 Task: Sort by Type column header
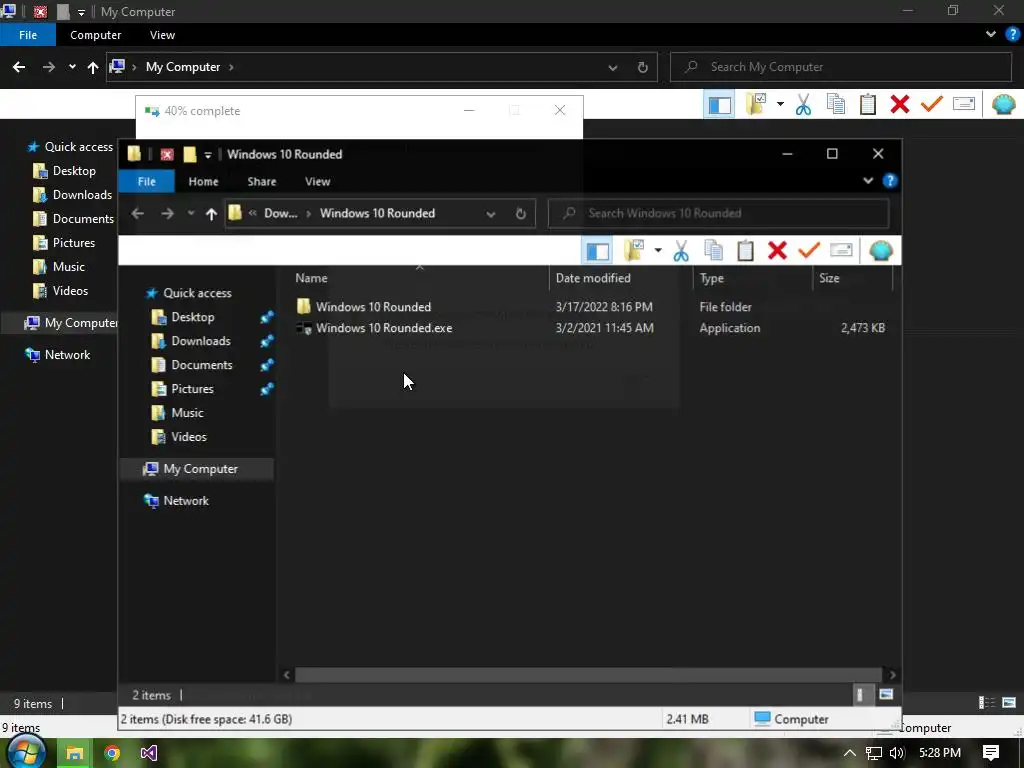coord(712,278)
